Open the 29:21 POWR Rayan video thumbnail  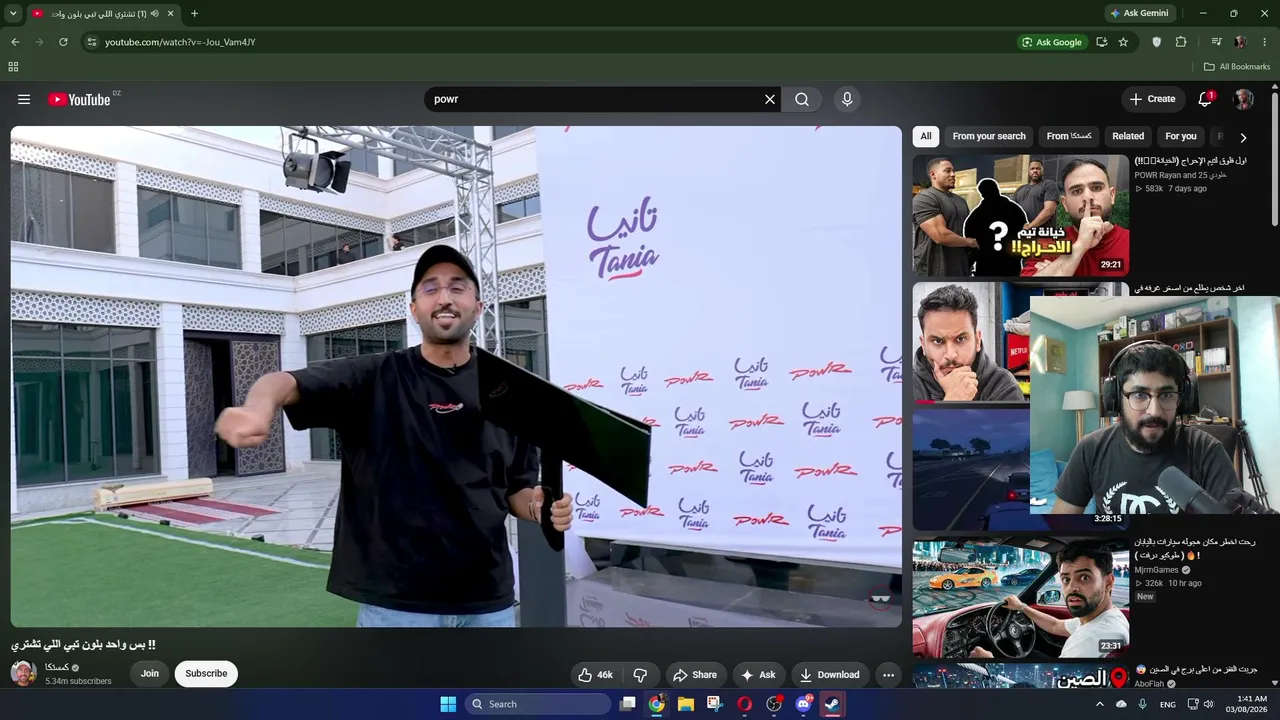click(x=1021, y=215)
